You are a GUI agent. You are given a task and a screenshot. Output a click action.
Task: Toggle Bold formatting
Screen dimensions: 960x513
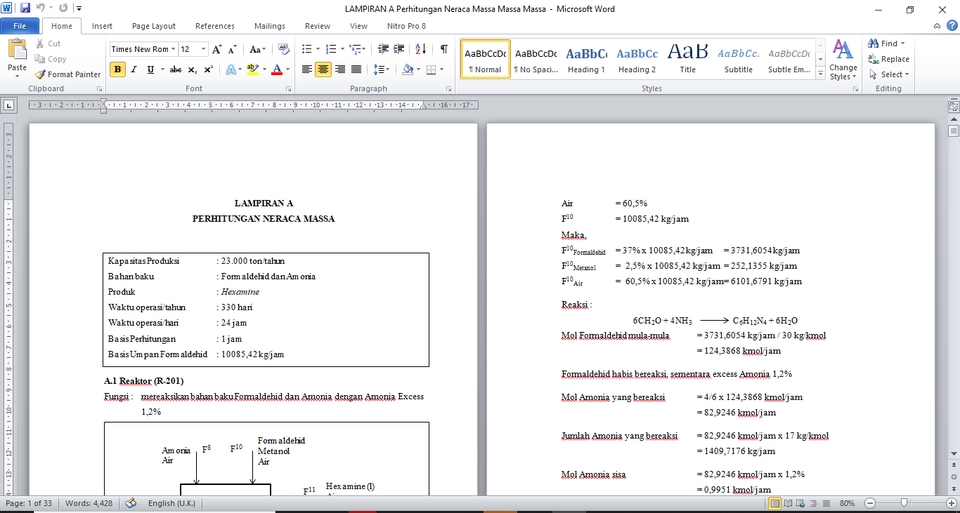[118, 70]
